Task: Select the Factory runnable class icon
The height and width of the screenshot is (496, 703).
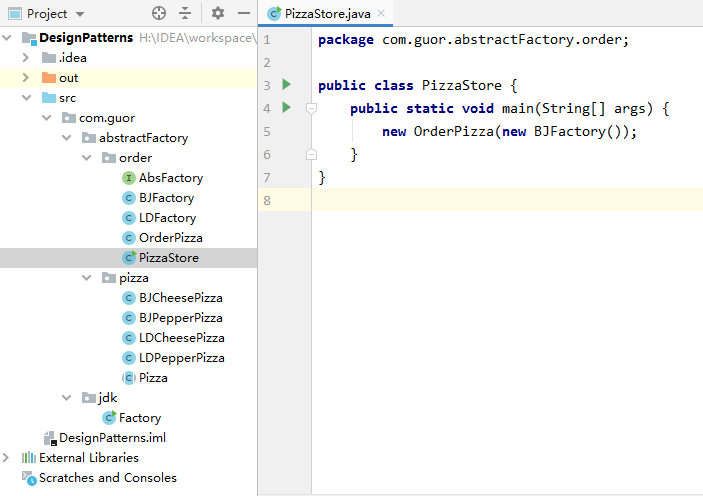Action: [109, 418]
